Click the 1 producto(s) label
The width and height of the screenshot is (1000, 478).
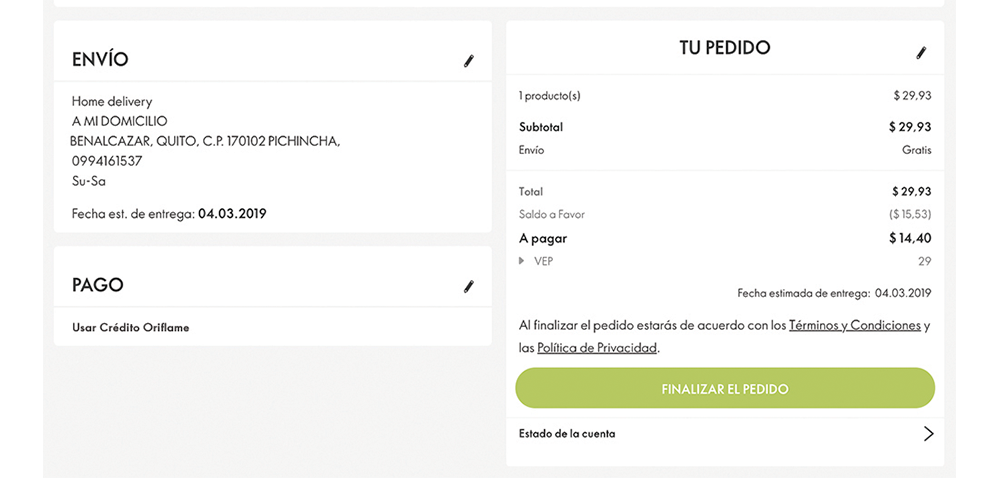click(550, 96)
